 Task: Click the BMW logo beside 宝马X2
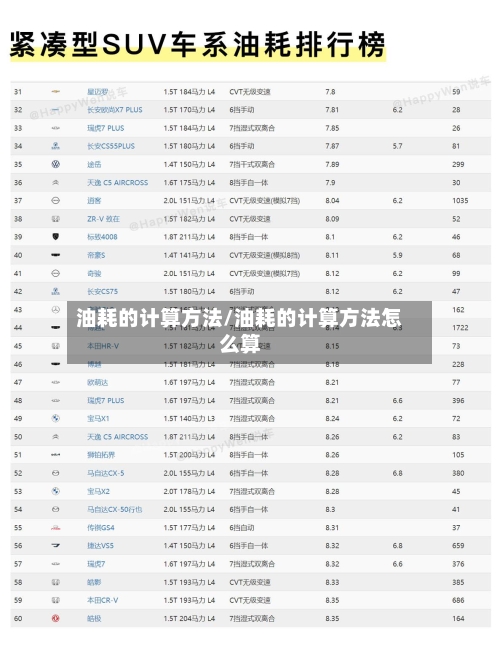[56, 491]
